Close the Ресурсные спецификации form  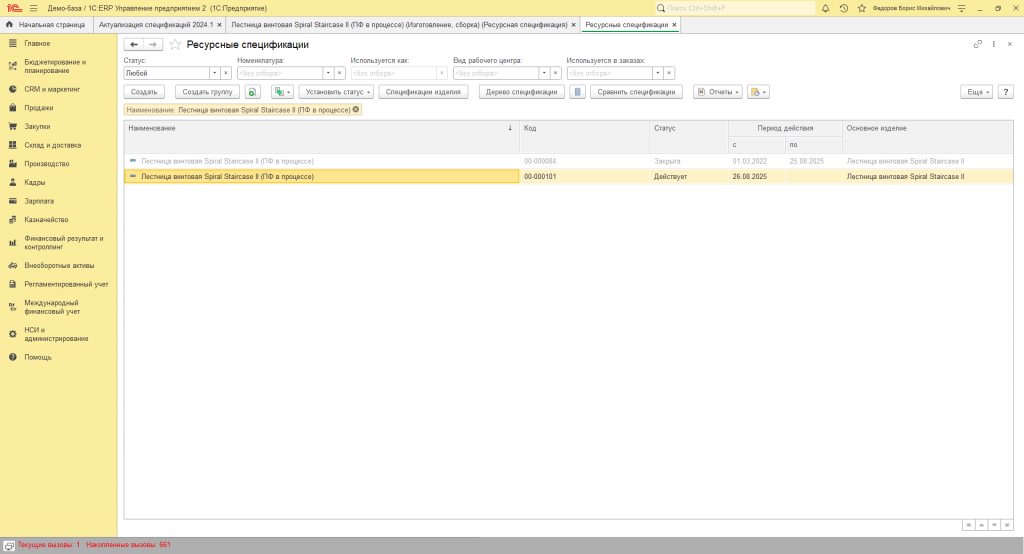coord(1010,44)
